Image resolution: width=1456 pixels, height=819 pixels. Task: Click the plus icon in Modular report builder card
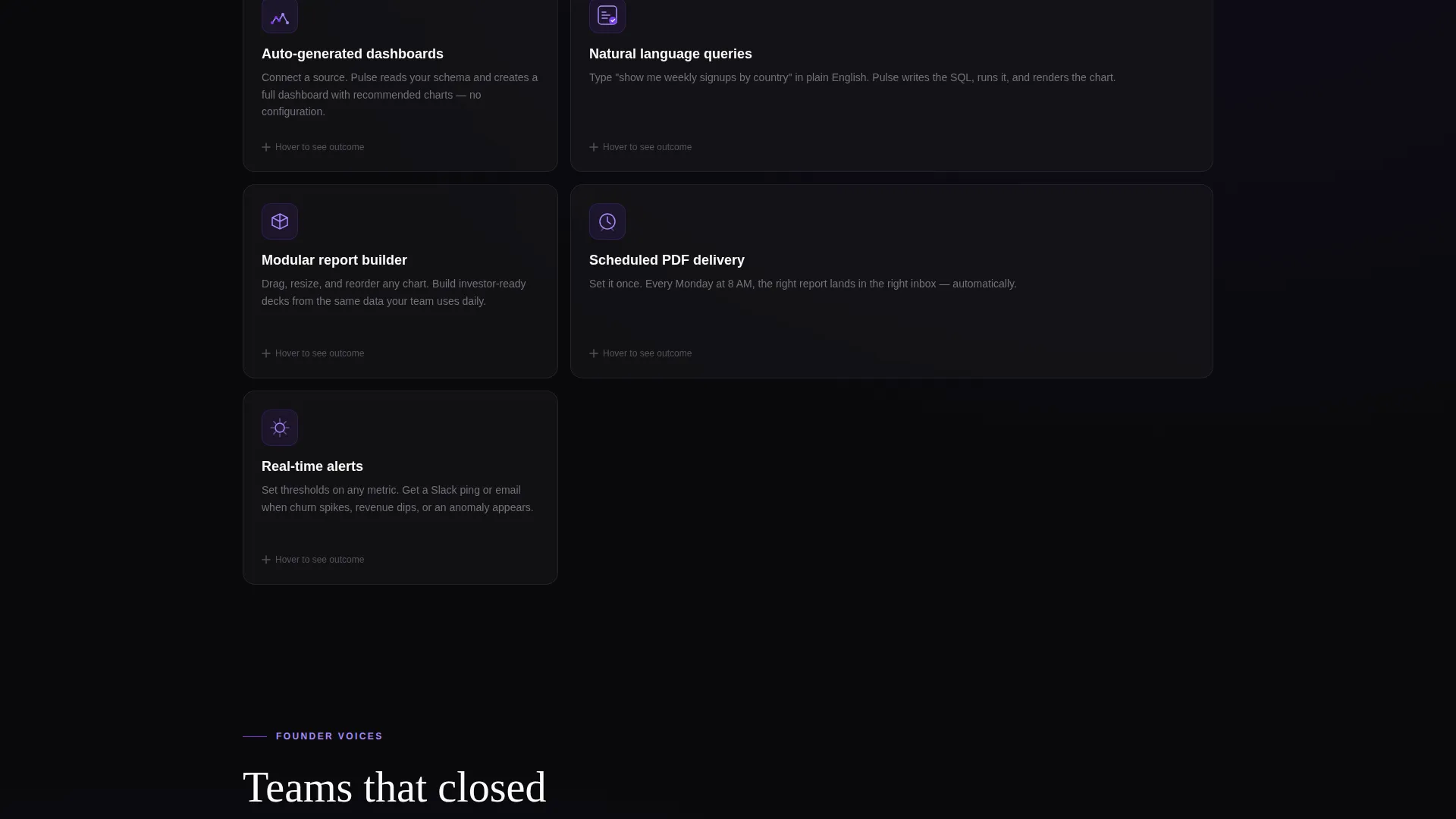pyautogui.click(x=266, y=353)
